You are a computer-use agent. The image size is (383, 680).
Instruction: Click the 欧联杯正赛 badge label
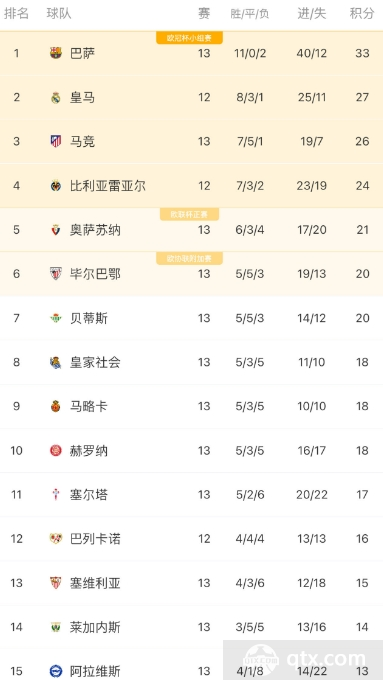point(190,214)
